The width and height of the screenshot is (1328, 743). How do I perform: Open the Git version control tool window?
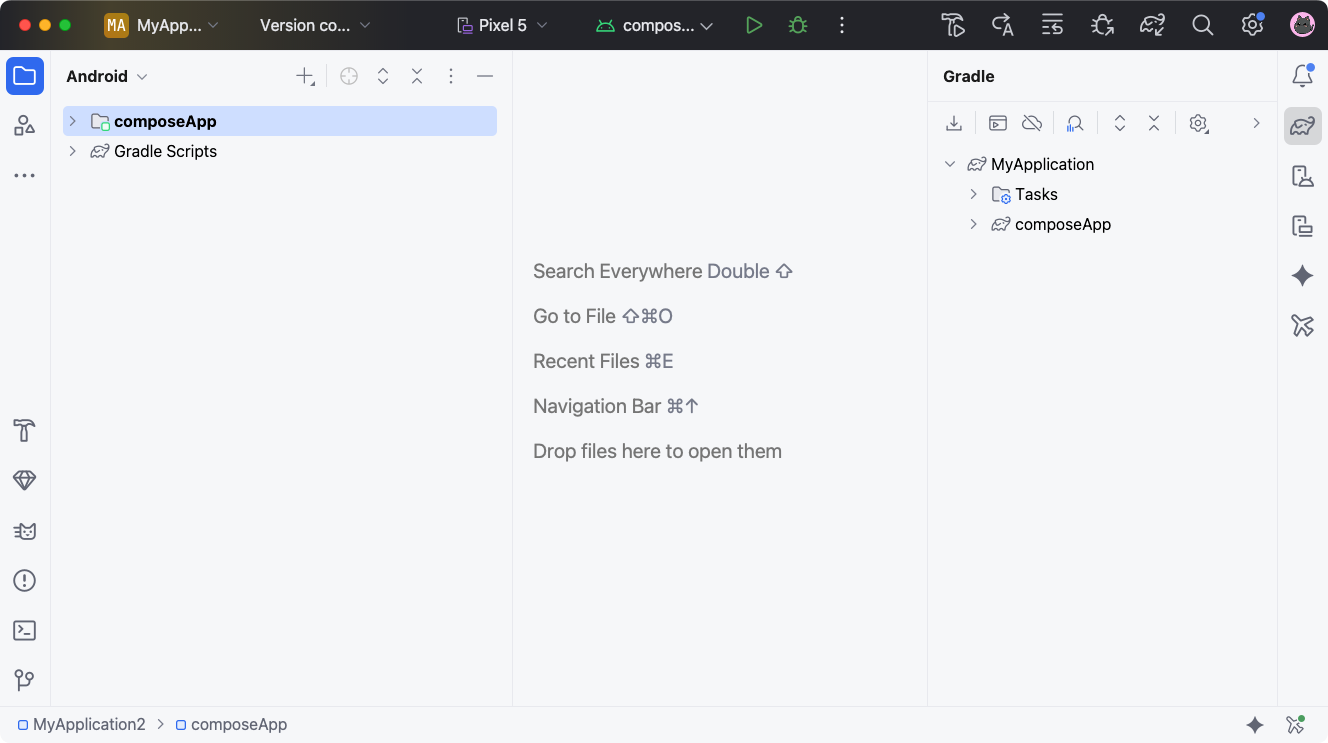click(25, 681)
